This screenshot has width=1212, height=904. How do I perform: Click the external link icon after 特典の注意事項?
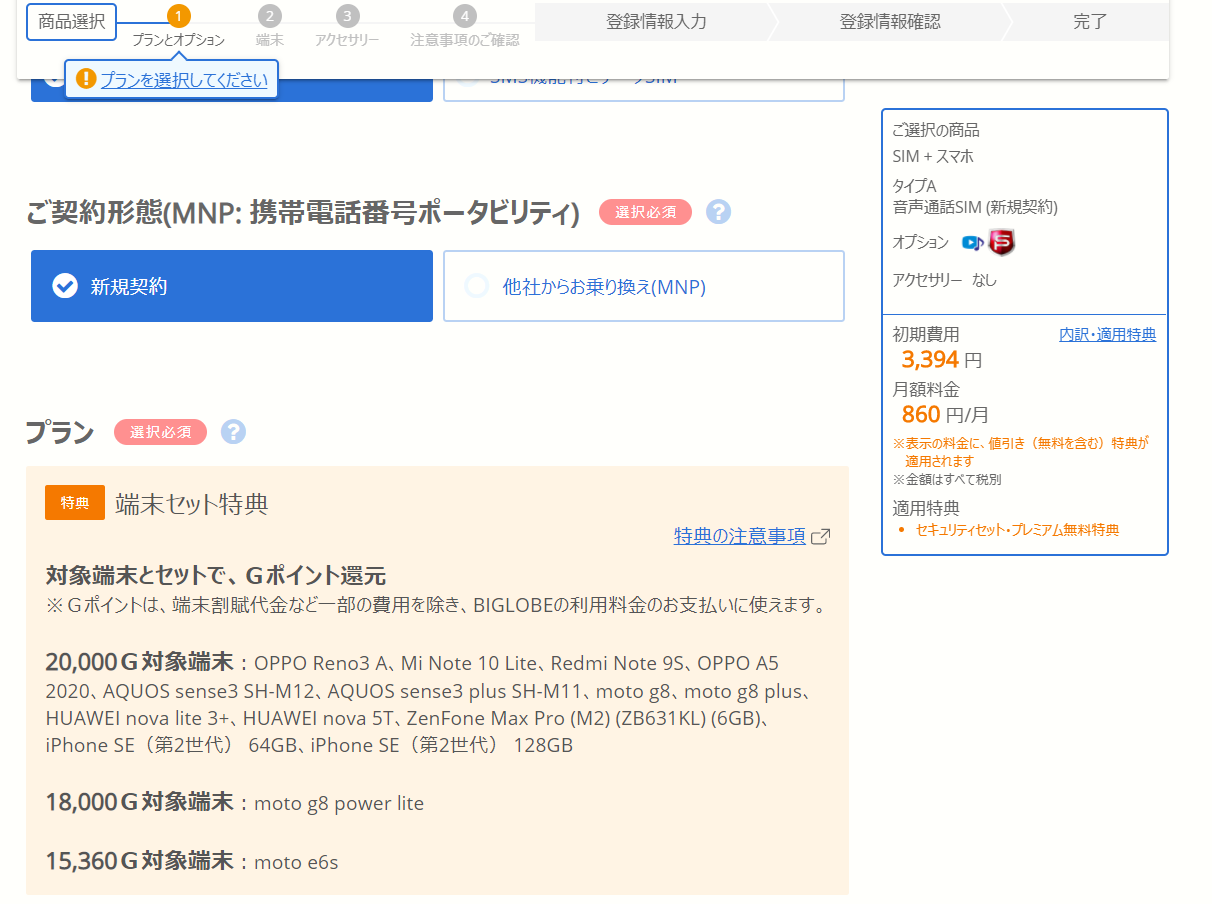point(821,537)
